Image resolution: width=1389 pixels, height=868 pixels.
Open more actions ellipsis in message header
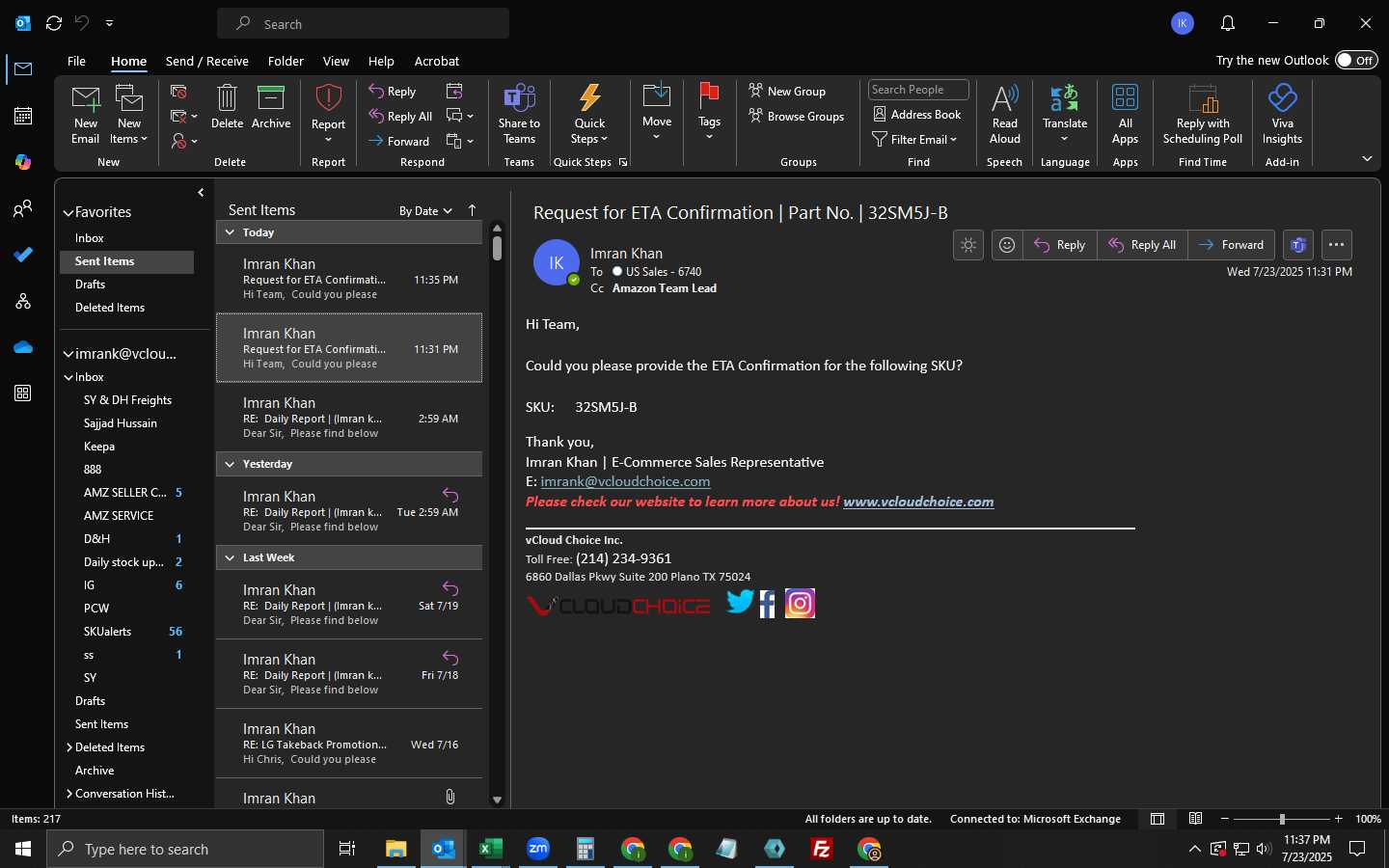pyautogui.click(x=1336, y=245)
